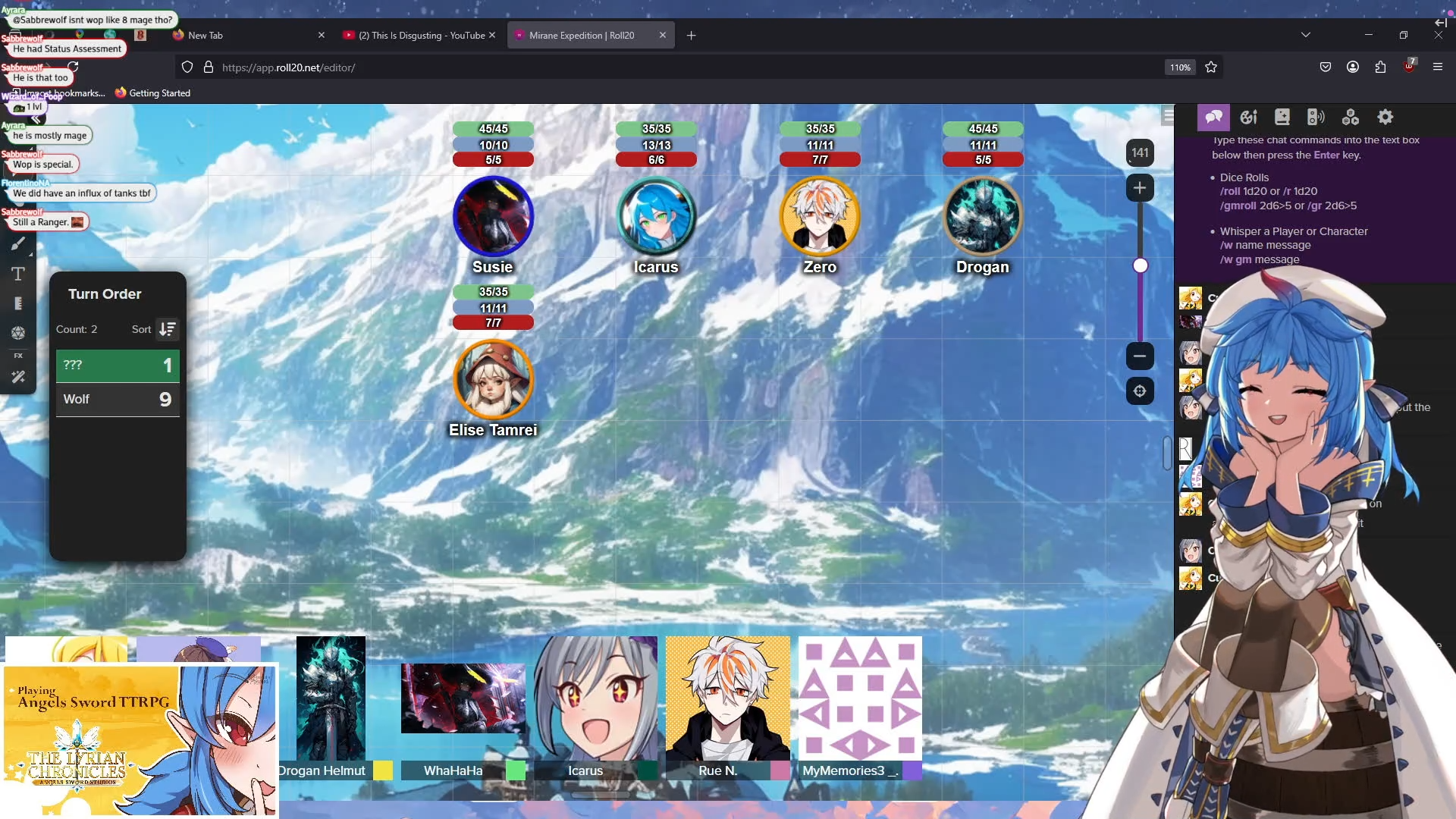Select the dice rolling tool
This screenshot has height=819, width=1456.
point(18,333)
